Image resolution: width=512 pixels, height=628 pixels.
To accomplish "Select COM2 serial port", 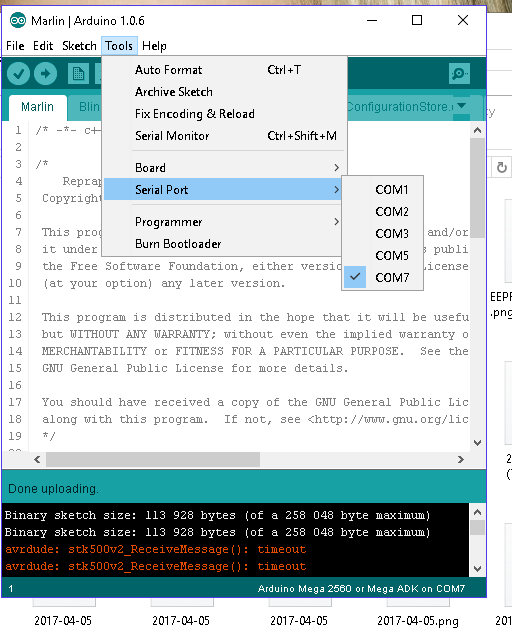I will tap(382, 211).
